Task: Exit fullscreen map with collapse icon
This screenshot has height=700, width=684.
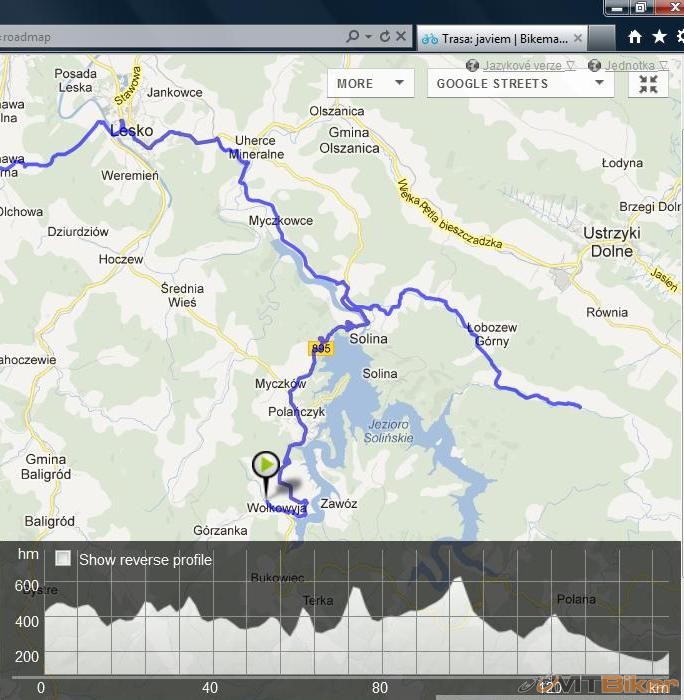Action: pyautogui.click(x=648, y=84)
